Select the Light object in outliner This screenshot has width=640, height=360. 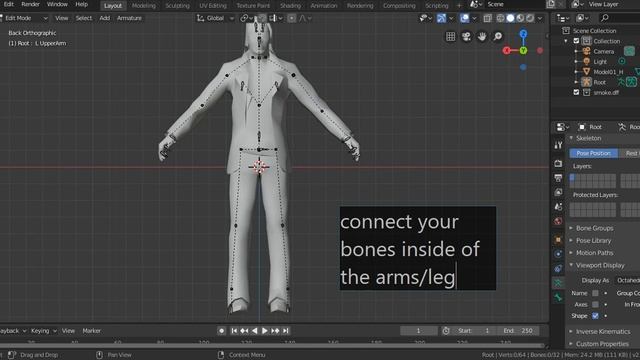tap(600, 62)
